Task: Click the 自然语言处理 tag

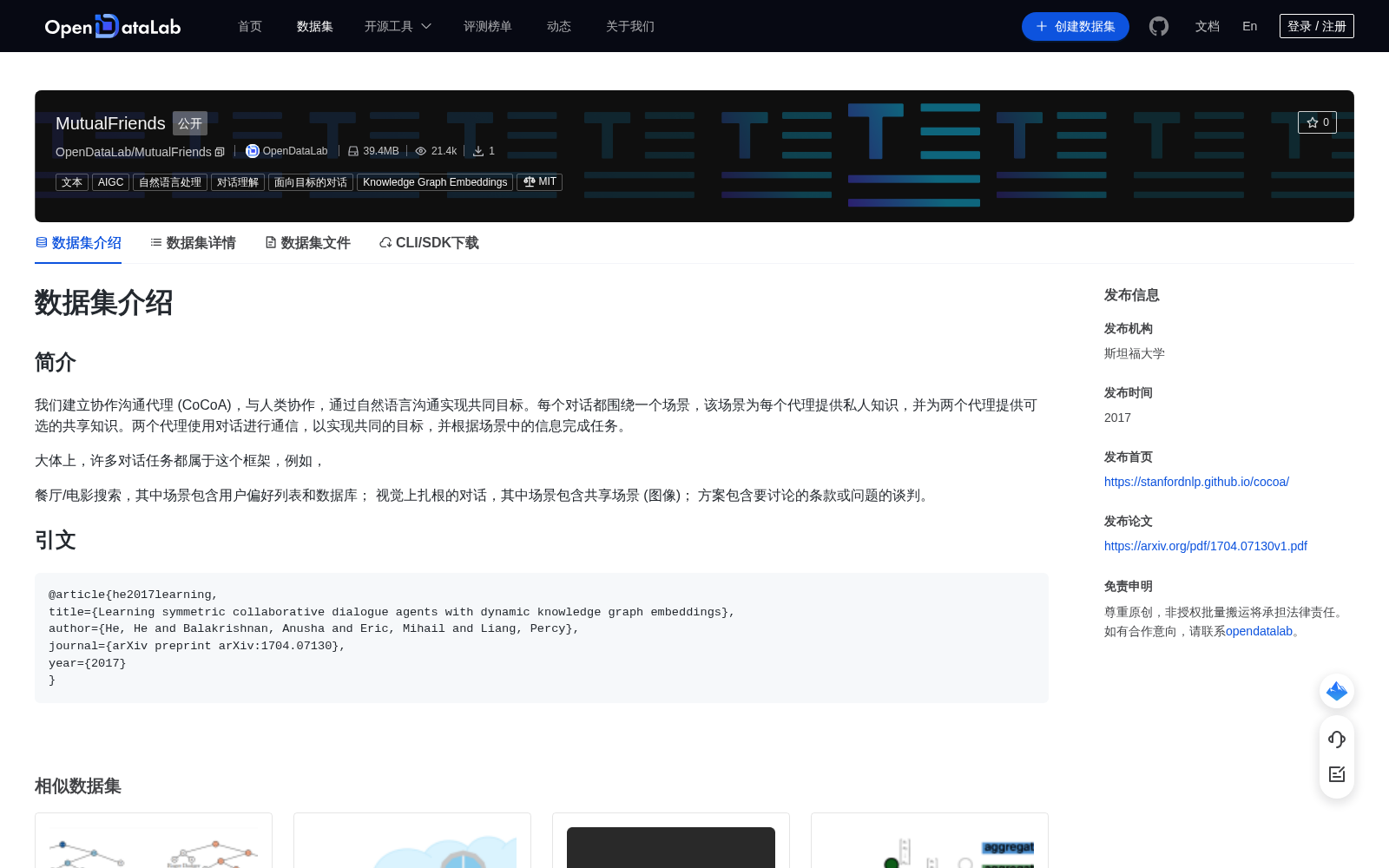Action: [170, 182]
